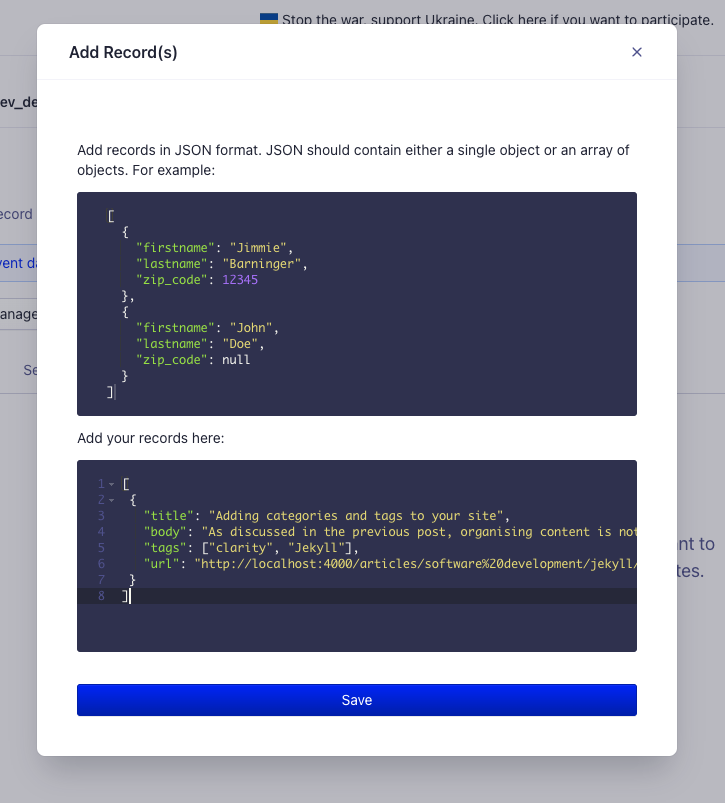Click the "body" line in the records editor
The width and height of the screenshot is (725, 803).
pyautogui.click(x=390, y=532)
